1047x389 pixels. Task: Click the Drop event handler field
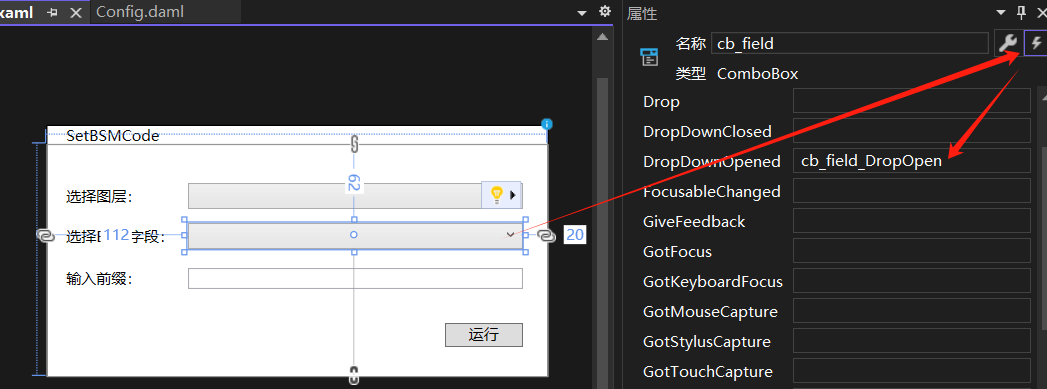[x=911, y=101]
